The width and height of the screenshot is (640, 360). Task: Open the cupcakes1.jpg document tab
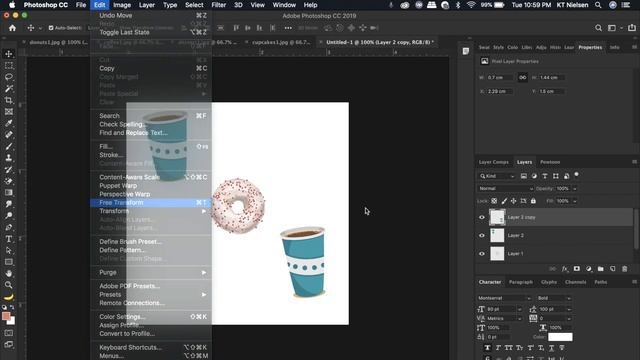[281, 42]
